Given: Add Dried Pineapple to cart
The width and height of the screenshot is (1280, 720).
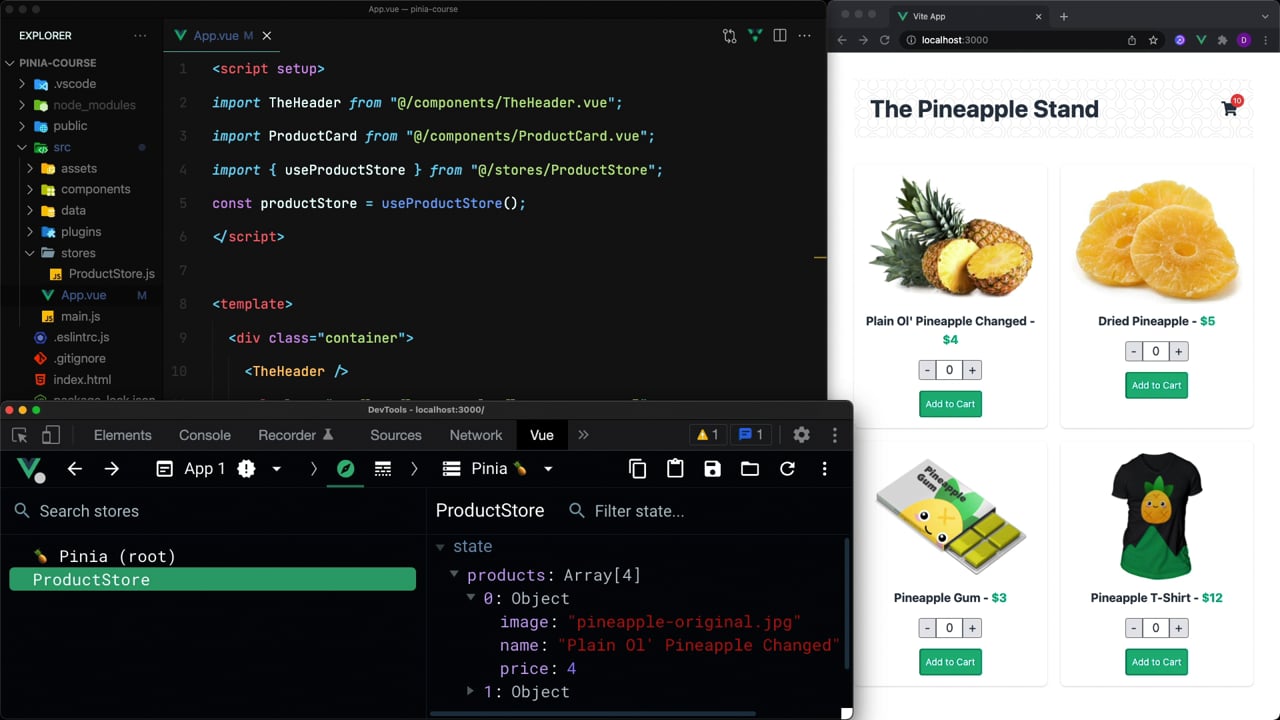Looking at the screenshot, I should coord(1156,385).
